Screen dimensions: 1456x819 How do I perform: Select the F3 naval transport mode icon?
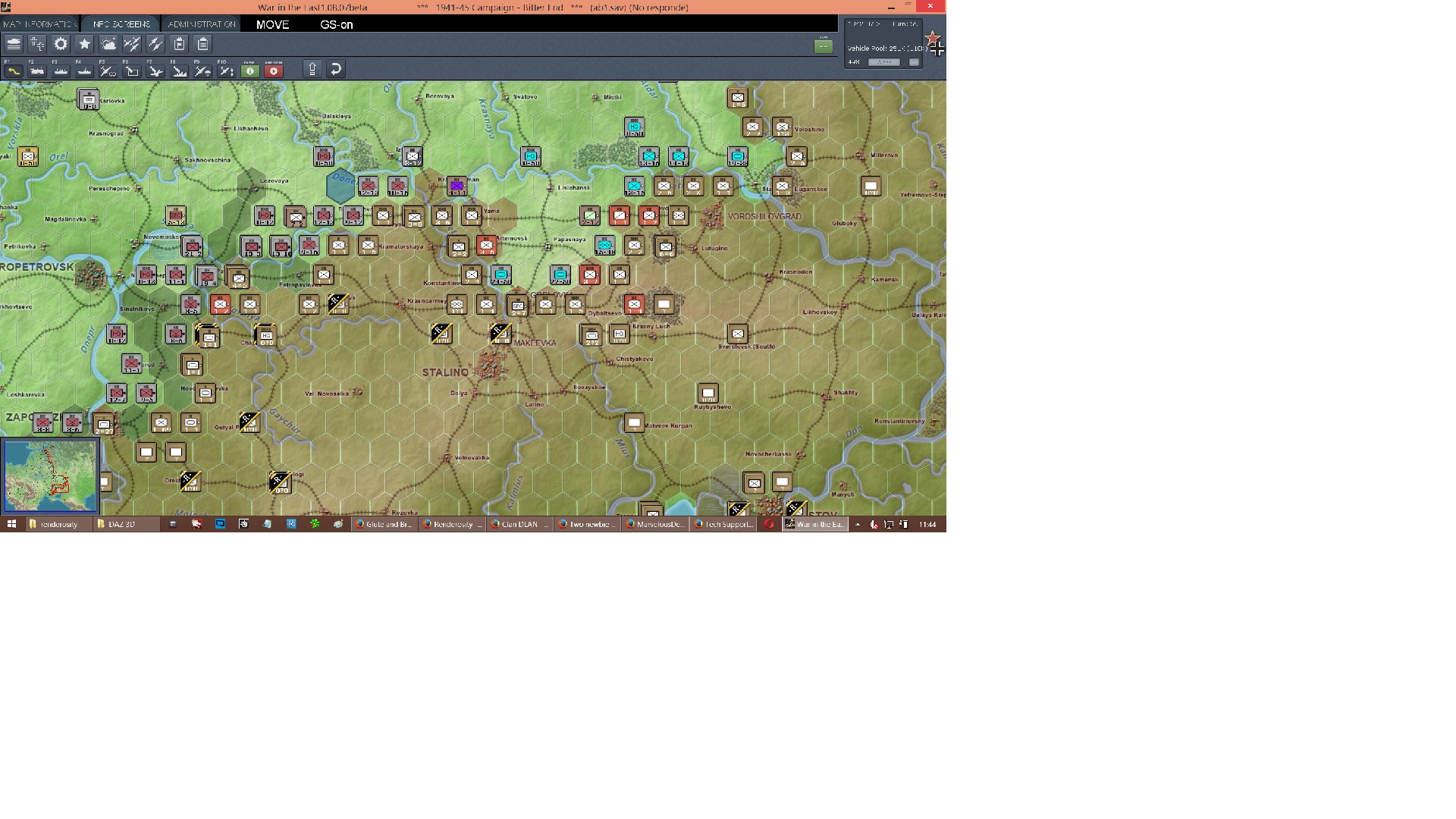click(x=61, y=71)
